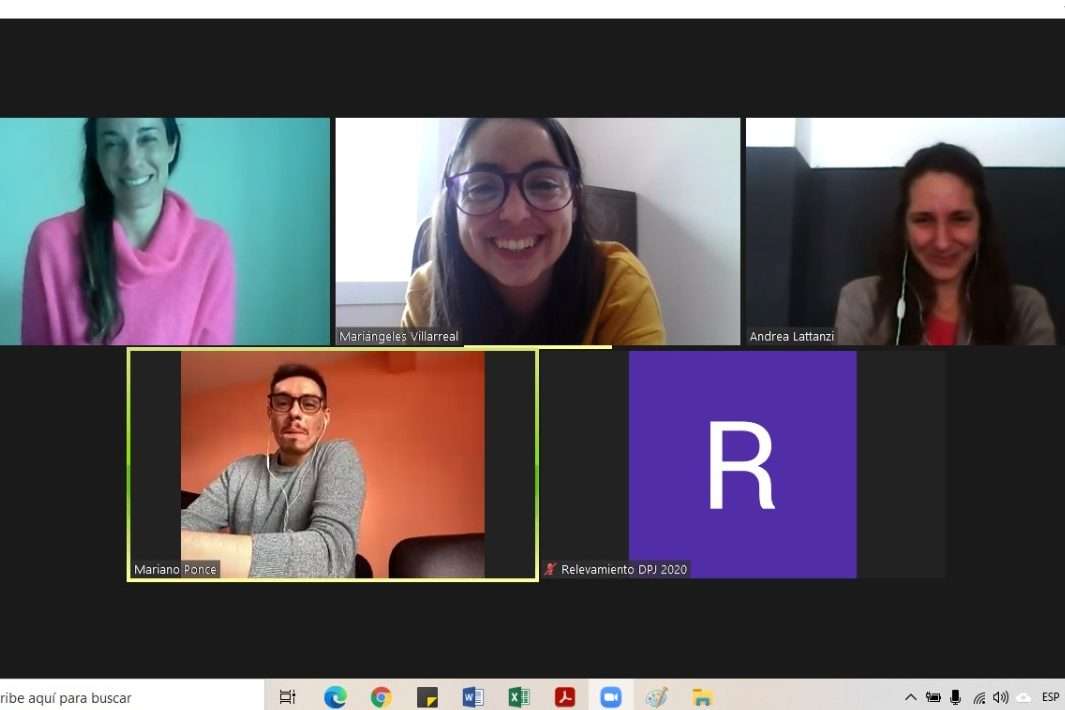Viewport: 1065px width, 710px height.
Task: Click the Andrea Lattanzi name label
Action: (792, 336)
